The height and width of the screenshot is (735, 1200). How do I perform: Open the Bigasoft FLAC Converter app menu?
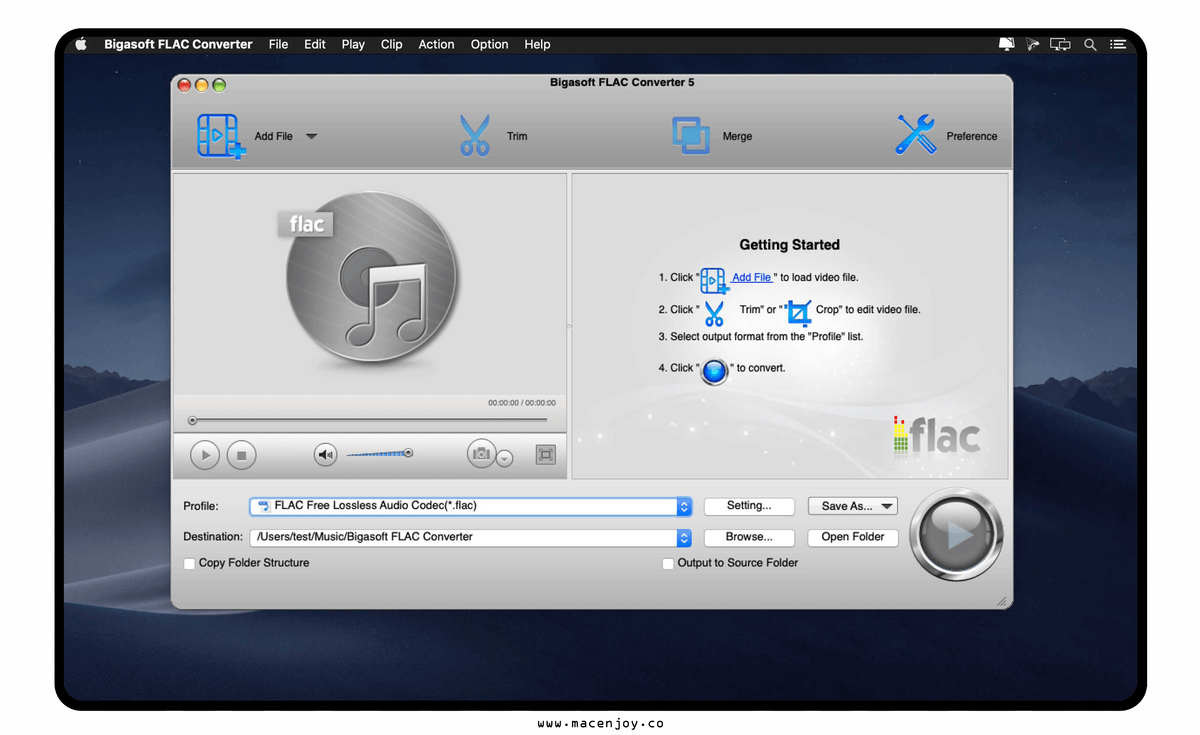pos(178,44)
